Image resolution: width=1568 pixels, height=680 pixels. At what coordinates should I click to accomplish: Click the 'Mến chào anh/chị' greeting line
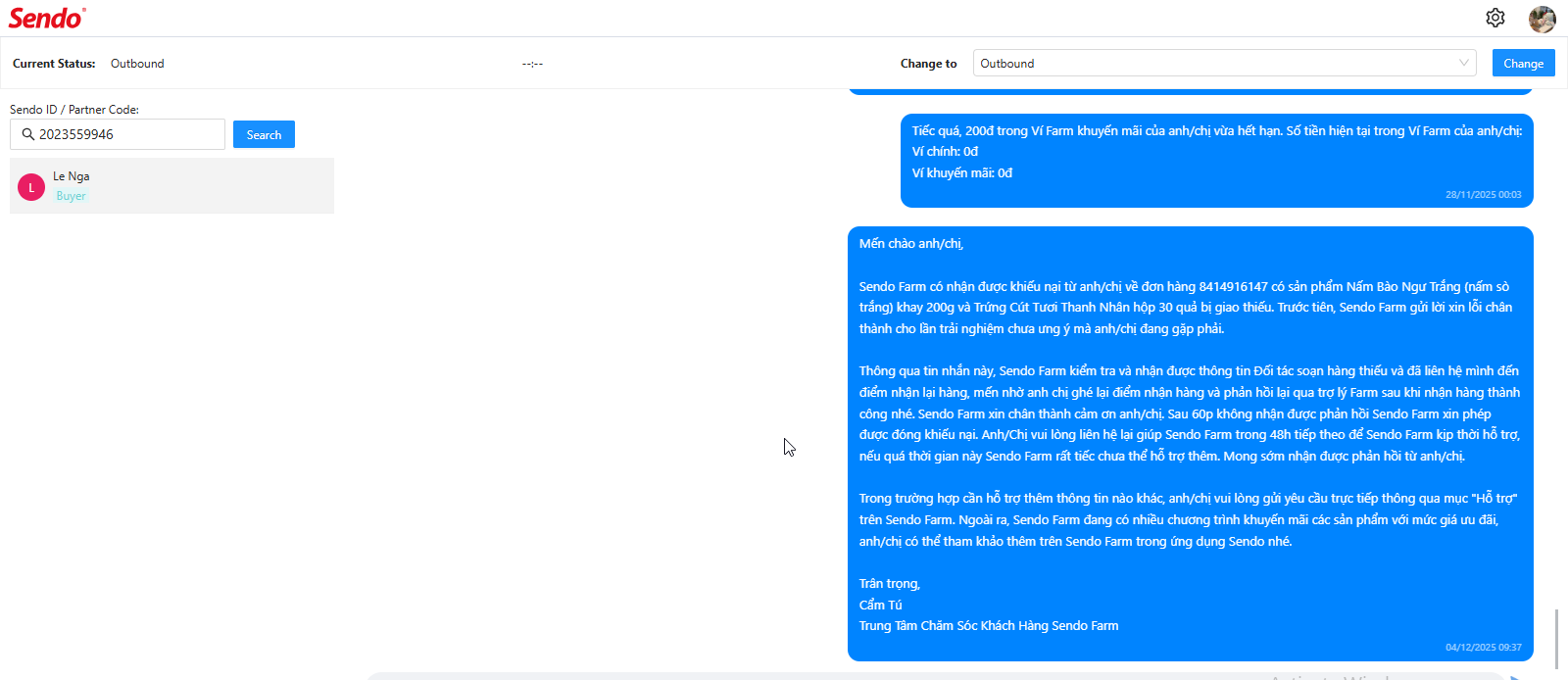tap(910, 244)
